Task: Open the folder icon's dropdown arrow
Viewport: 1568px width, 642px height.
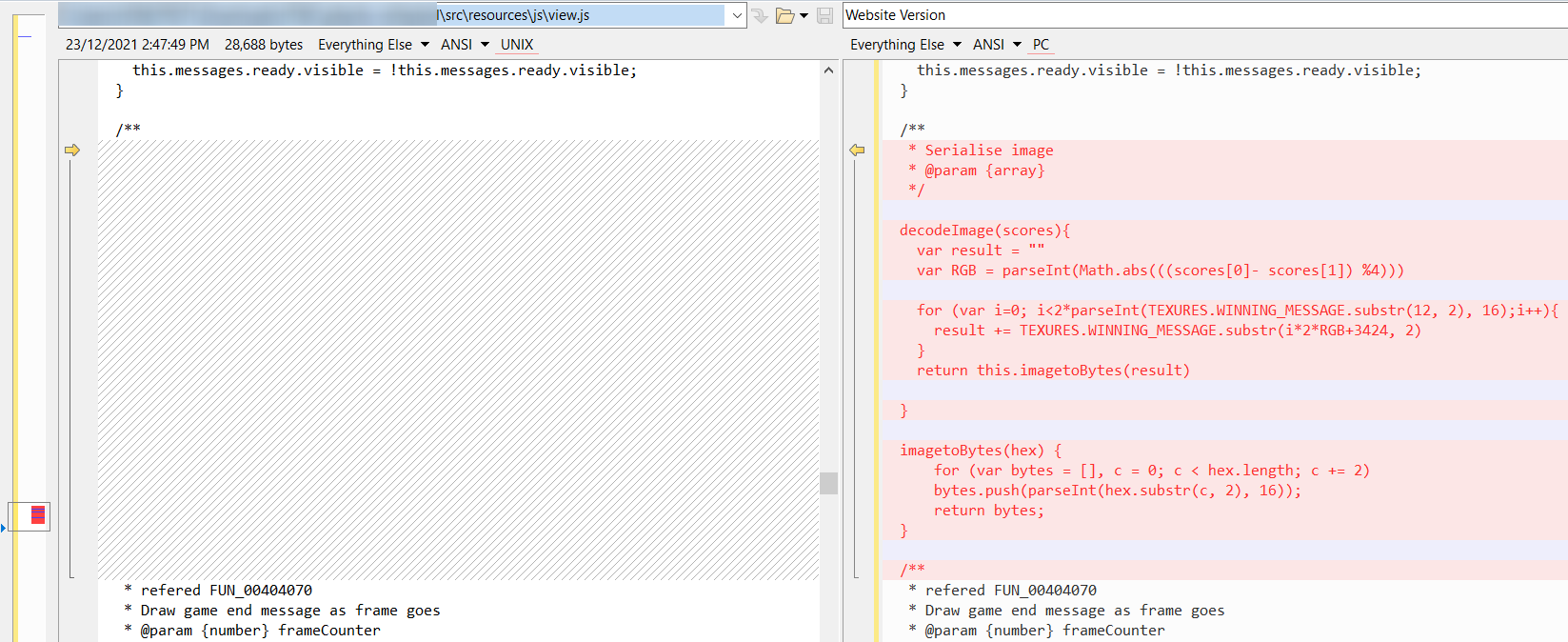Action: [804, 16]
